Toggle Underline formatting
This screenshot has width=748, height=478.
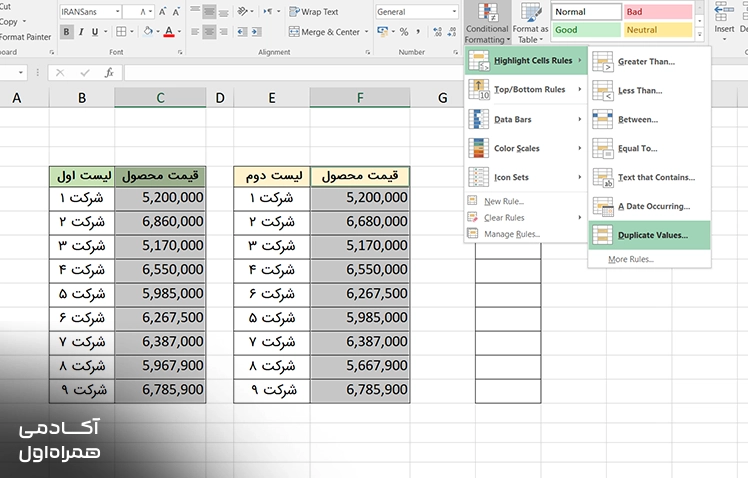coord(95,32)
